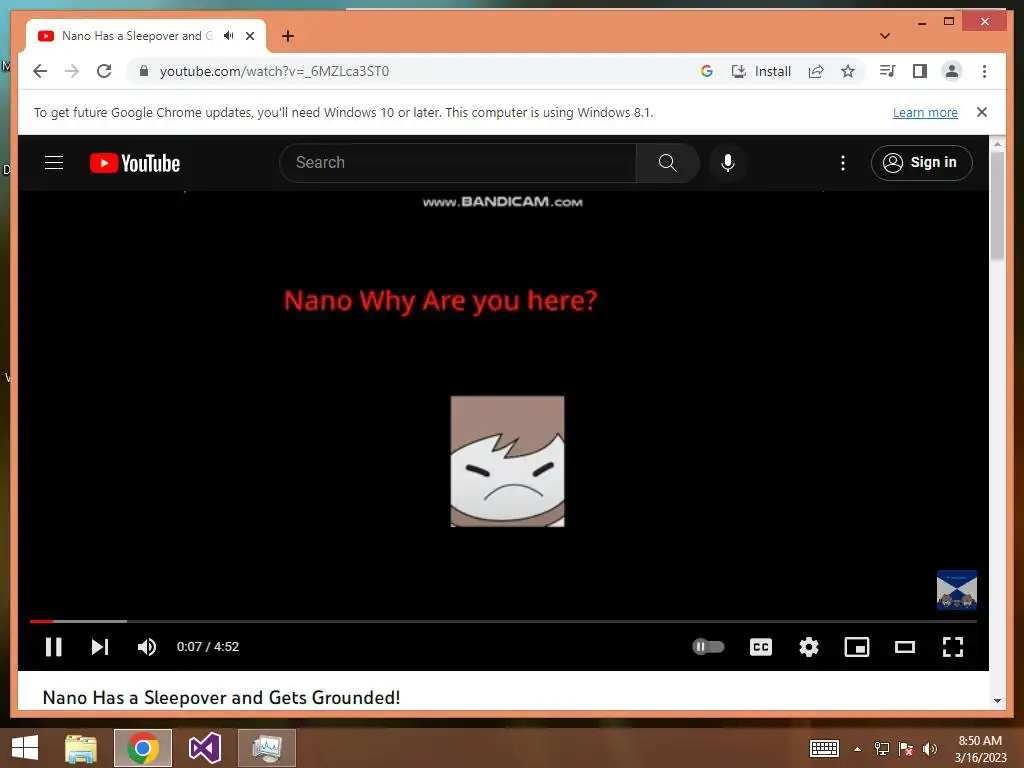The width and height of the screenshot is (1024, 768).
Task: Search with your voice microphone
Action: [x=728, y=163]
